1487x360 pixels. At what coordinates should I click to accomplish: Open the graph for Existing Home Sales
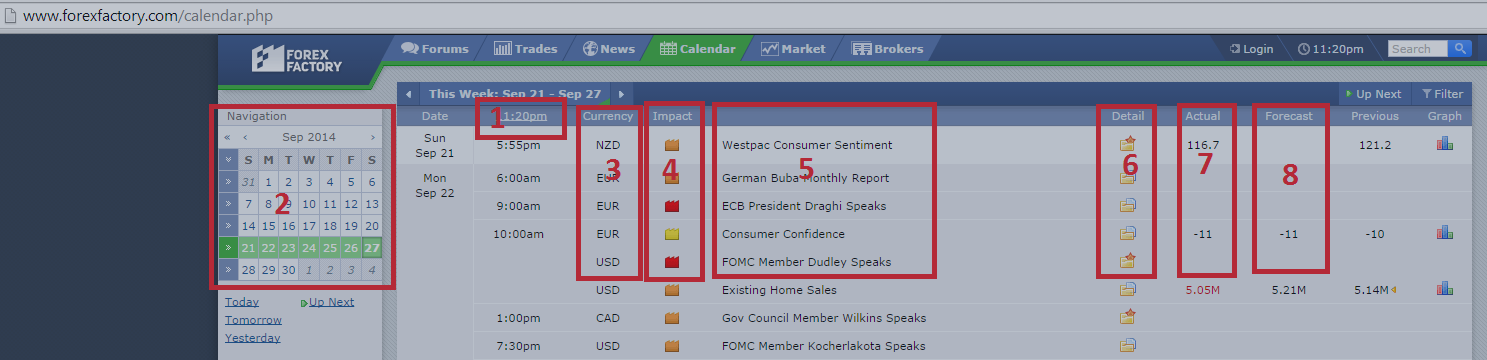pyautogui.click(x=1444, y=289)
